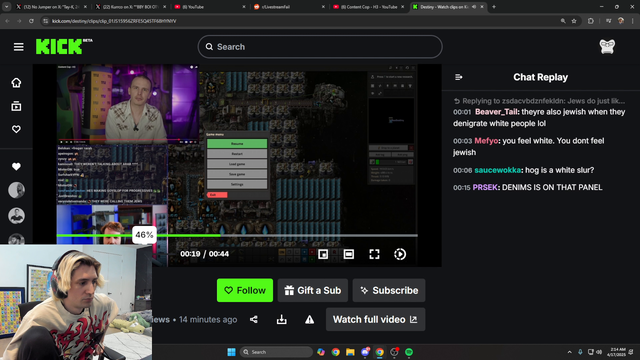Switch to the r/LivestreamFail tab
The image size is (640, 360).
click(289, 7)
